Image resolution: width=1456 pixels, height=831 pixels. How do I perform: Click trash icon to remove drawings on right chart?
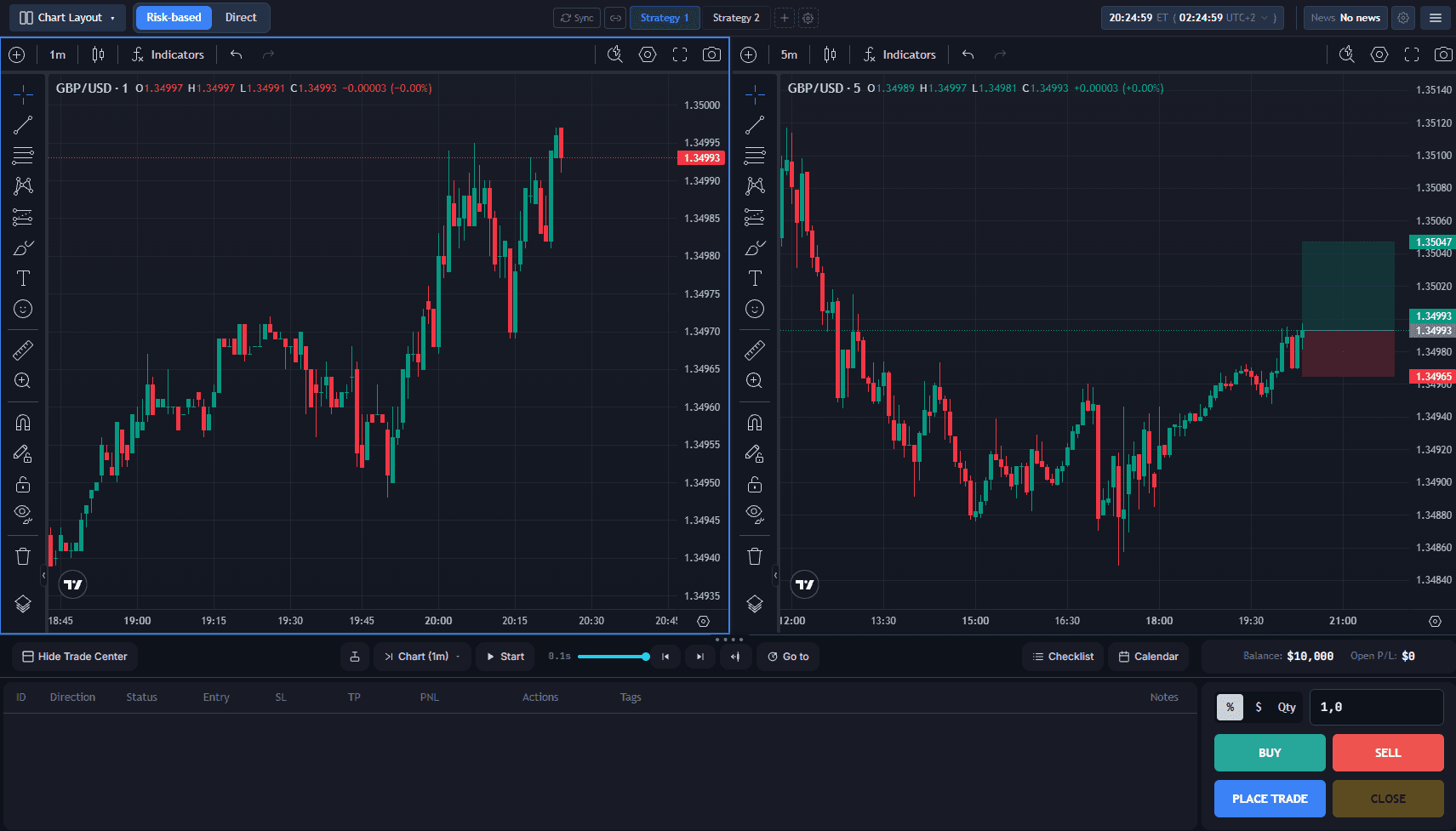click(755, 556)
